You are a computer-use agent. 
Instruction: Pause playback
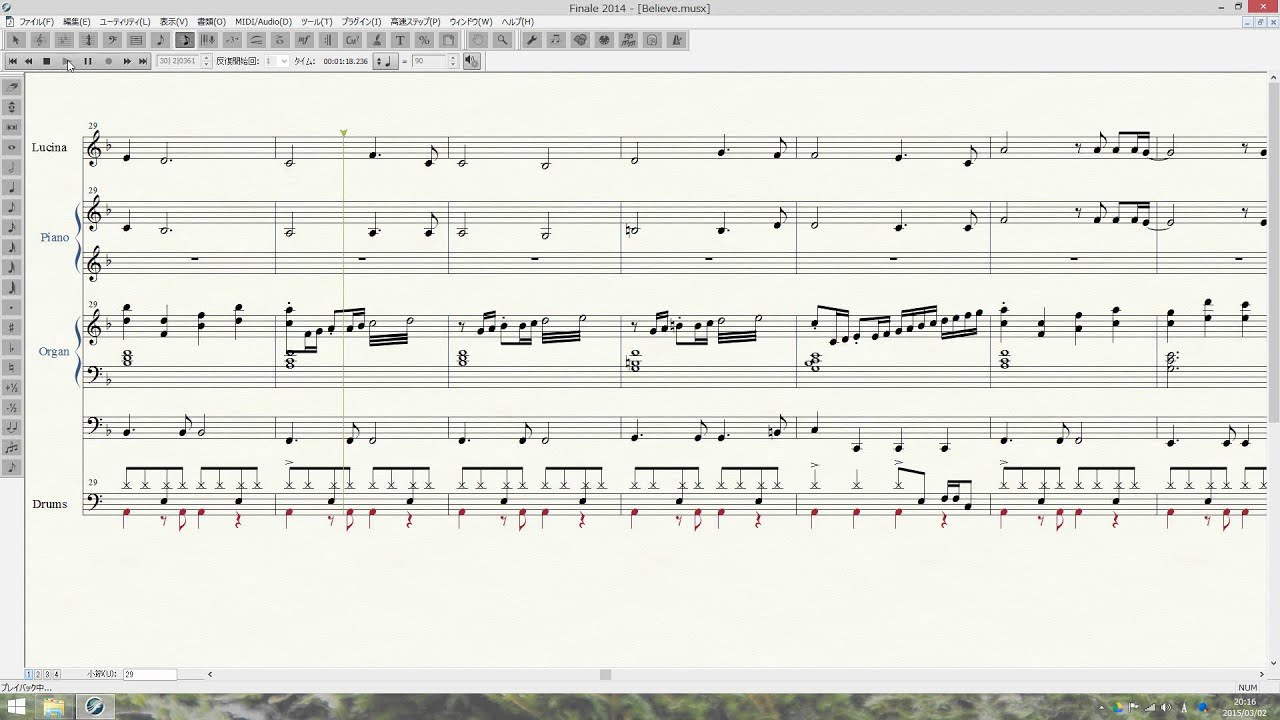click(x=87, y=61)
